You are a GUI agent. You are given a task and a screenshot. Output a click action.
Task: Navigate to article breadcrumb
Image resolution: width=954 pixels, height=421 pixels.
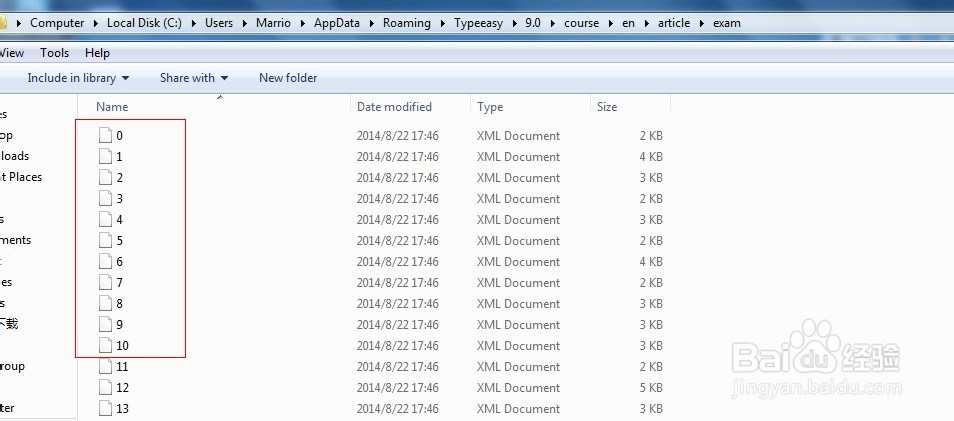coord(674,23)
